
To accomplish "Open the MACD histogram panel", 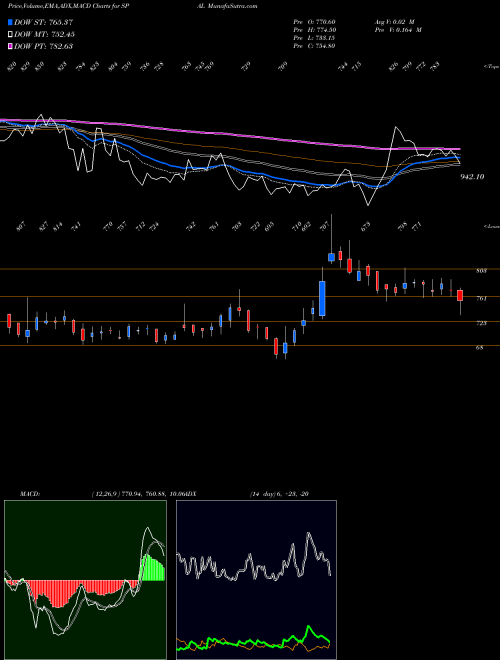I will pos(85,580).
